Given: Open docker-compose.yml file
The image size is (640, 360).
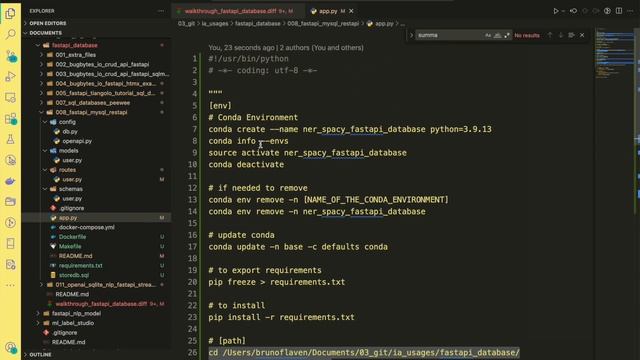Looking at the screenshot, I should [x=87, y=227].
